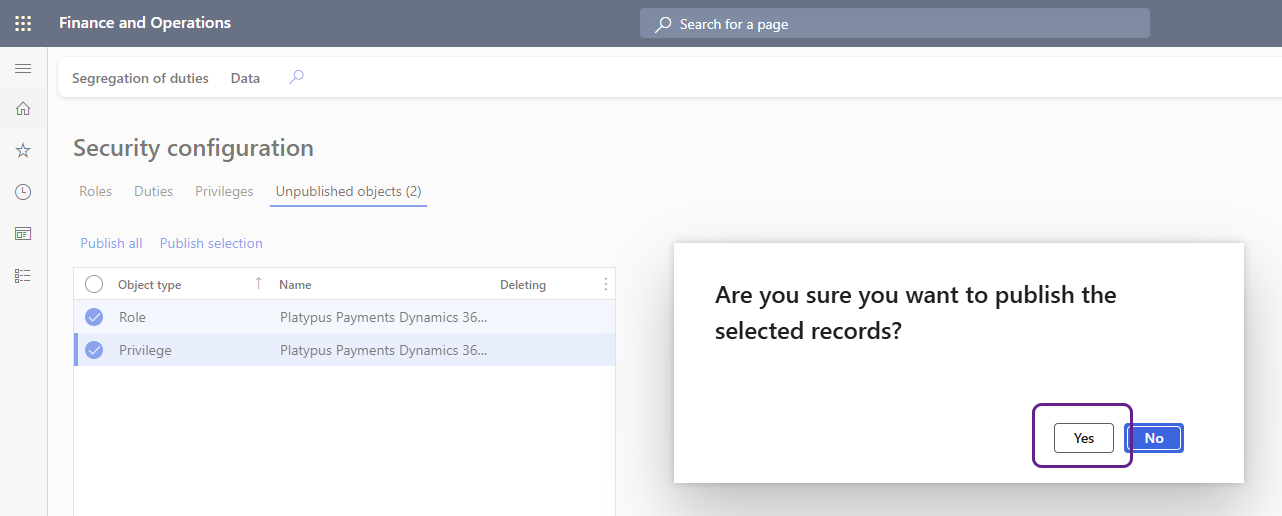The image size is (1282, 516).
Task: Open Recent clock icon in sidebar
Action: [x=23, y=192]
